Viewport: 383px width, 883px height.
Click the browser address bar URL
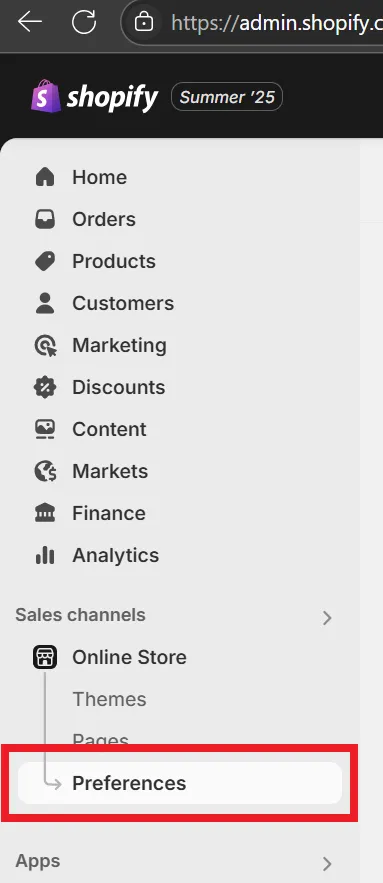pos(277,23)
